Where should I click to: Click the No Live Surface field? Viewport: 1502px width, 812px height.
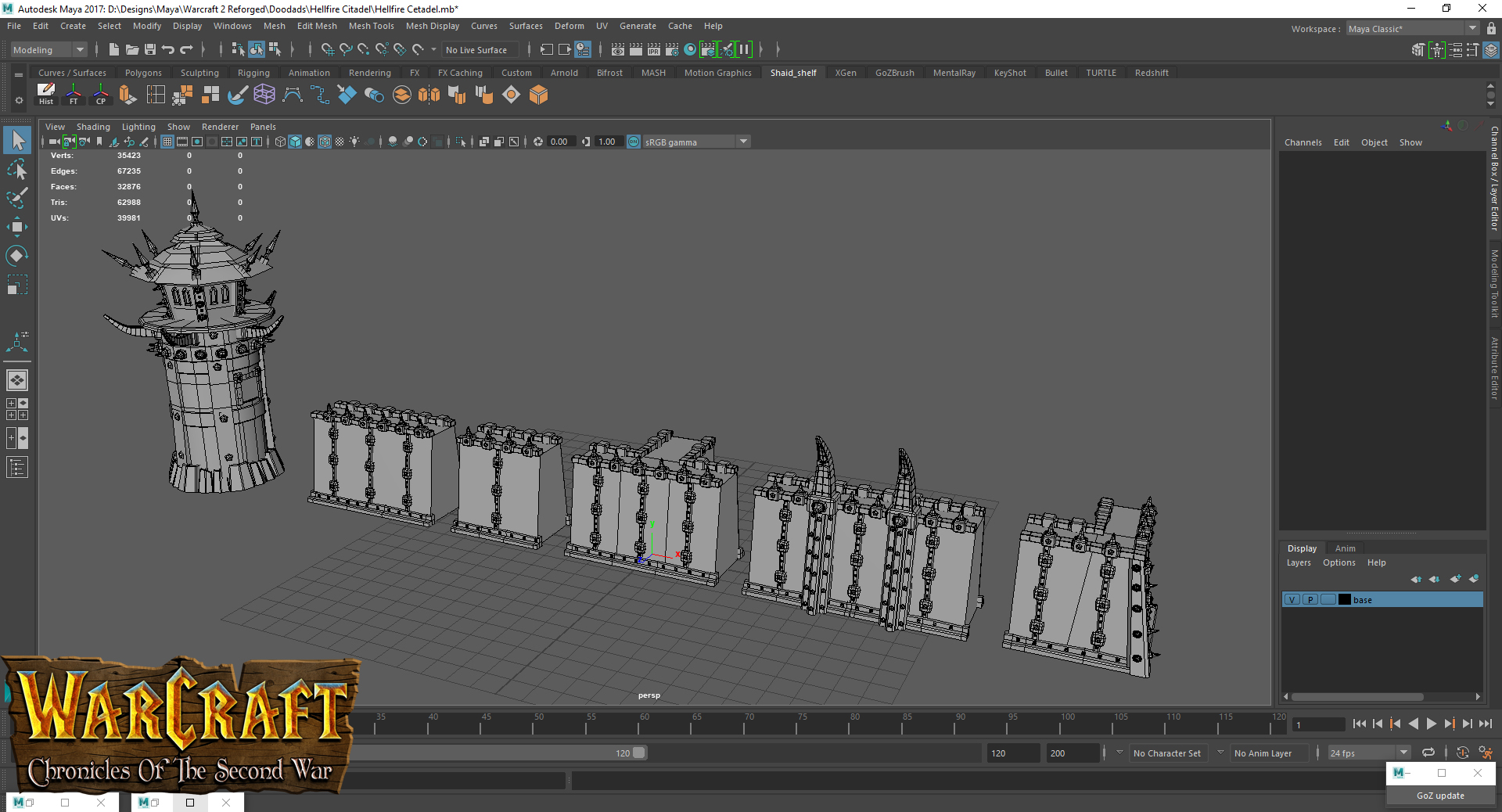click(x=480, y=49)
